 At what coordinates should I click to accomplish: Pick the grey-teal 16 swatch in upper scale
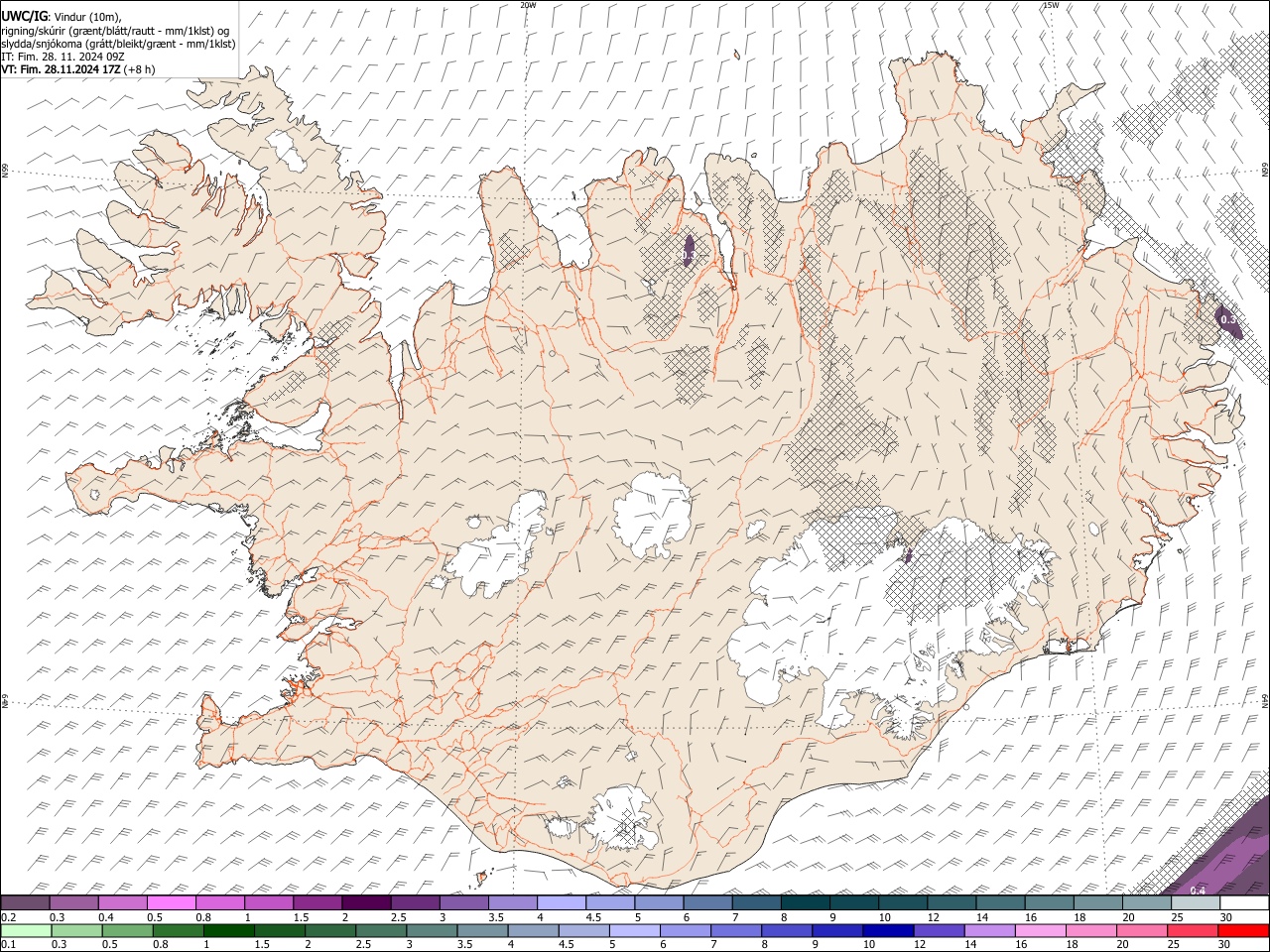1050,903
